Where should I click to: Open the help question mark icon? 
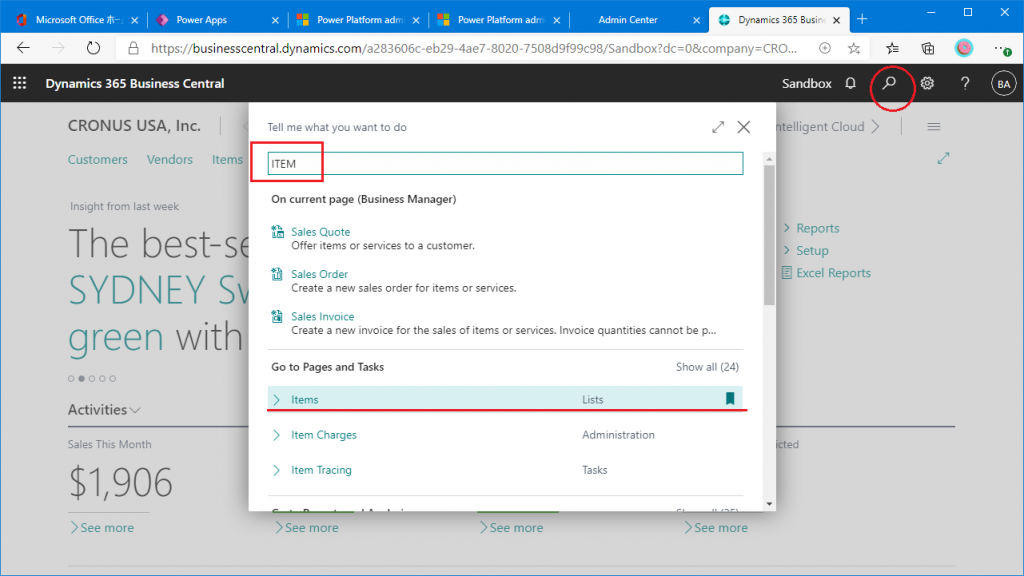coord(965,83)
